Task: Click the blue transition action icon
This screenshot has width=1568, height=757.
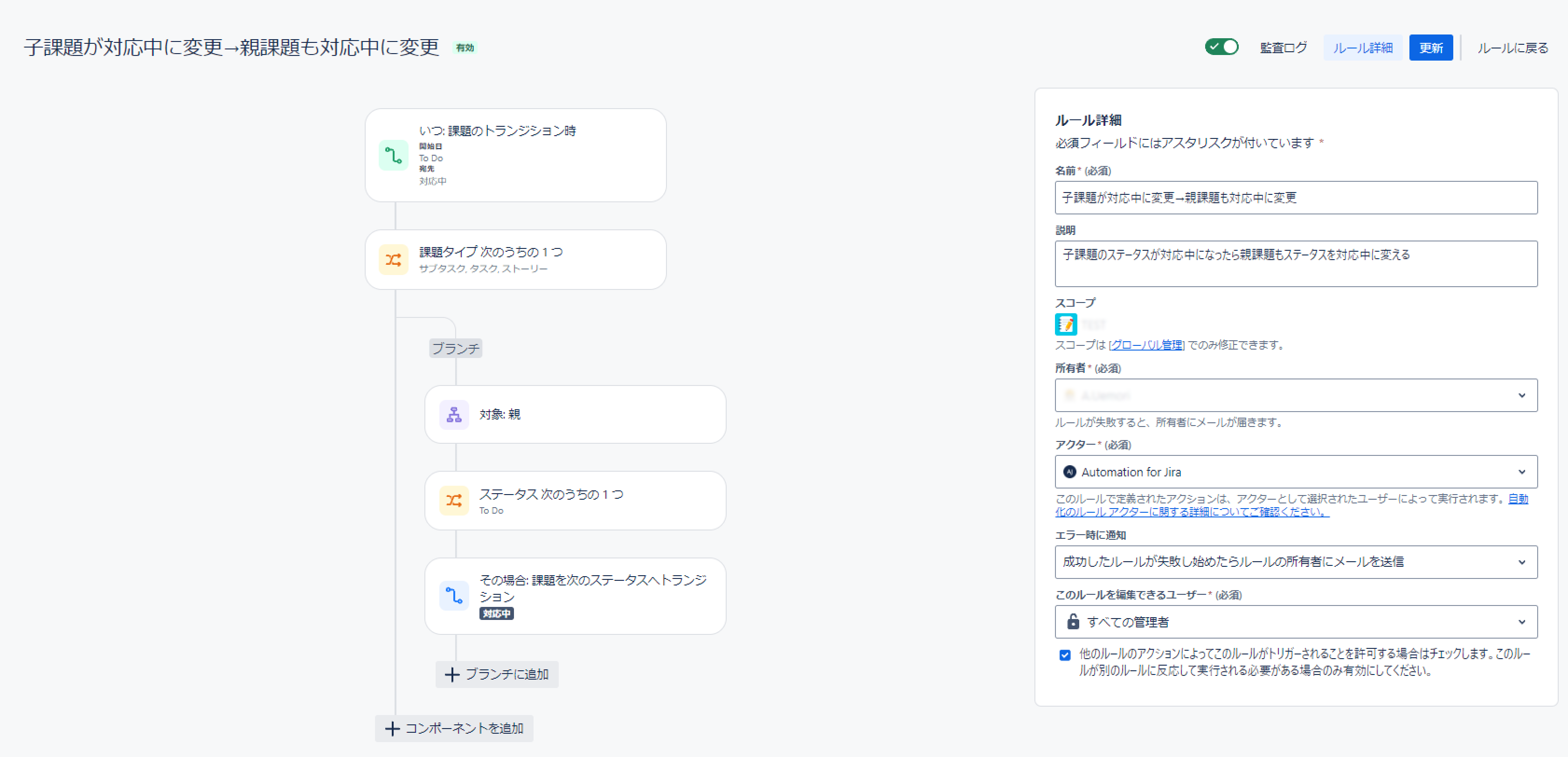Action: (453, 596)
